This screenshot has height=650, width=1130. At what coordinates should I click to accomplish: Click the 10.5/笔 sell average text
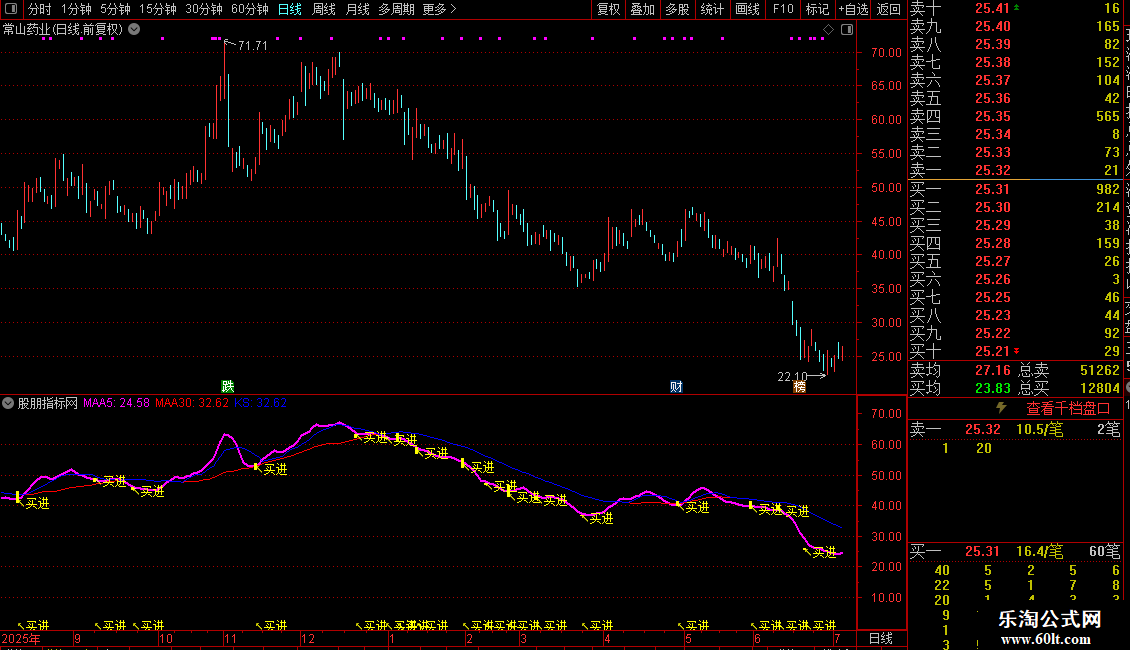click(x=1039, y=429)
